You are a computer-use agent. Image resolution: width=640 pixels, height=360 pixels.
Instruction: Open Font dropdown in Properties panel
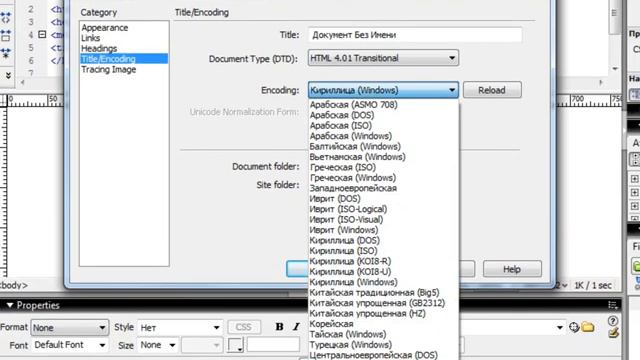click(70, 345)
